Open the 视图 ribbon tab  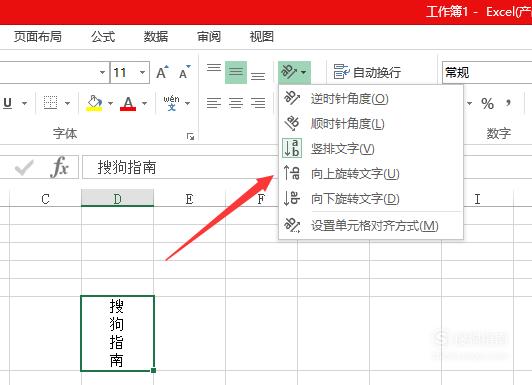(262, 36)
